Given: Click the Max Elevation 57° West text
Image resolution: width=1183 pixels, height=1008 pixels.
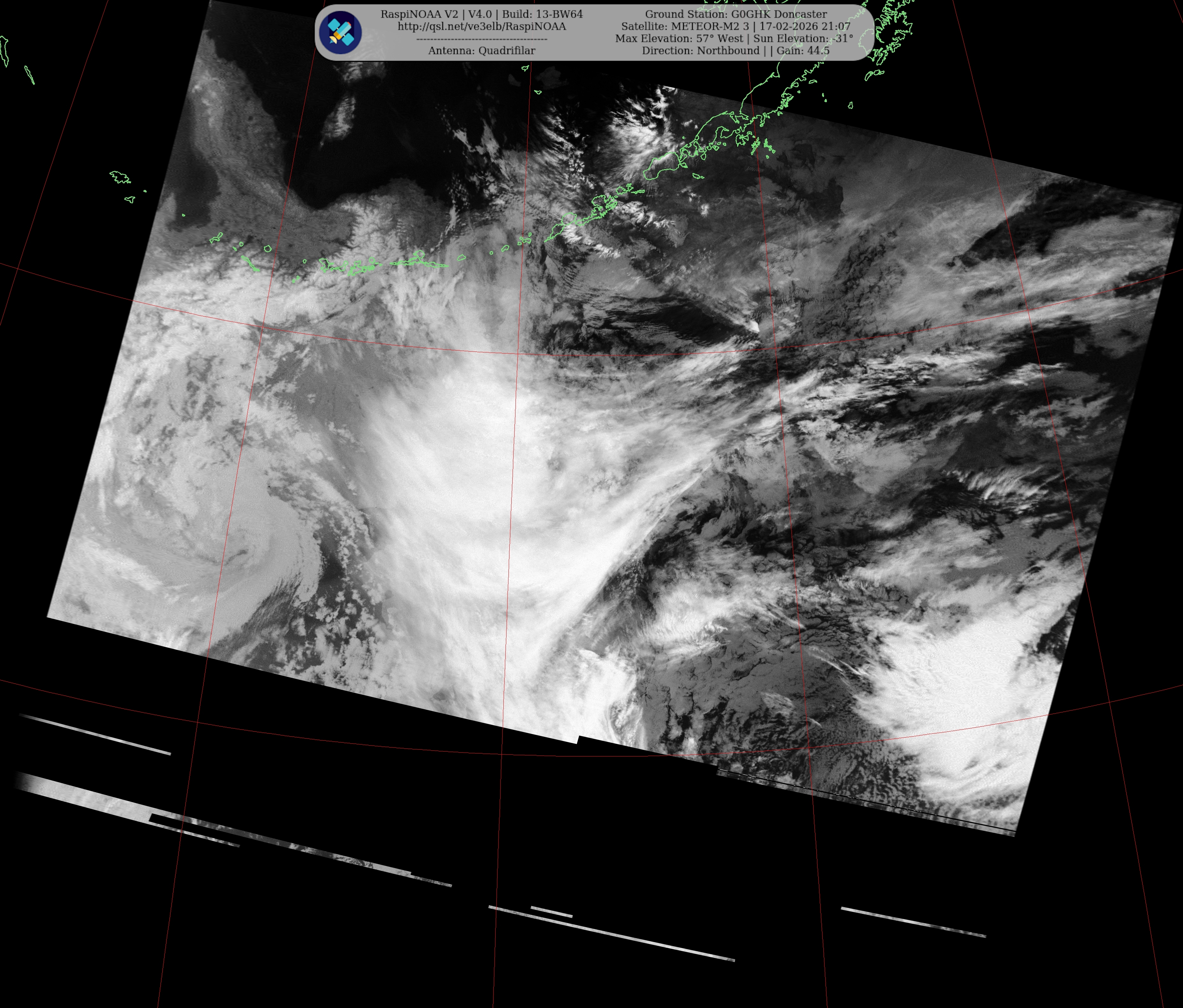Looking at the screenshot, I should pos(679,38).
